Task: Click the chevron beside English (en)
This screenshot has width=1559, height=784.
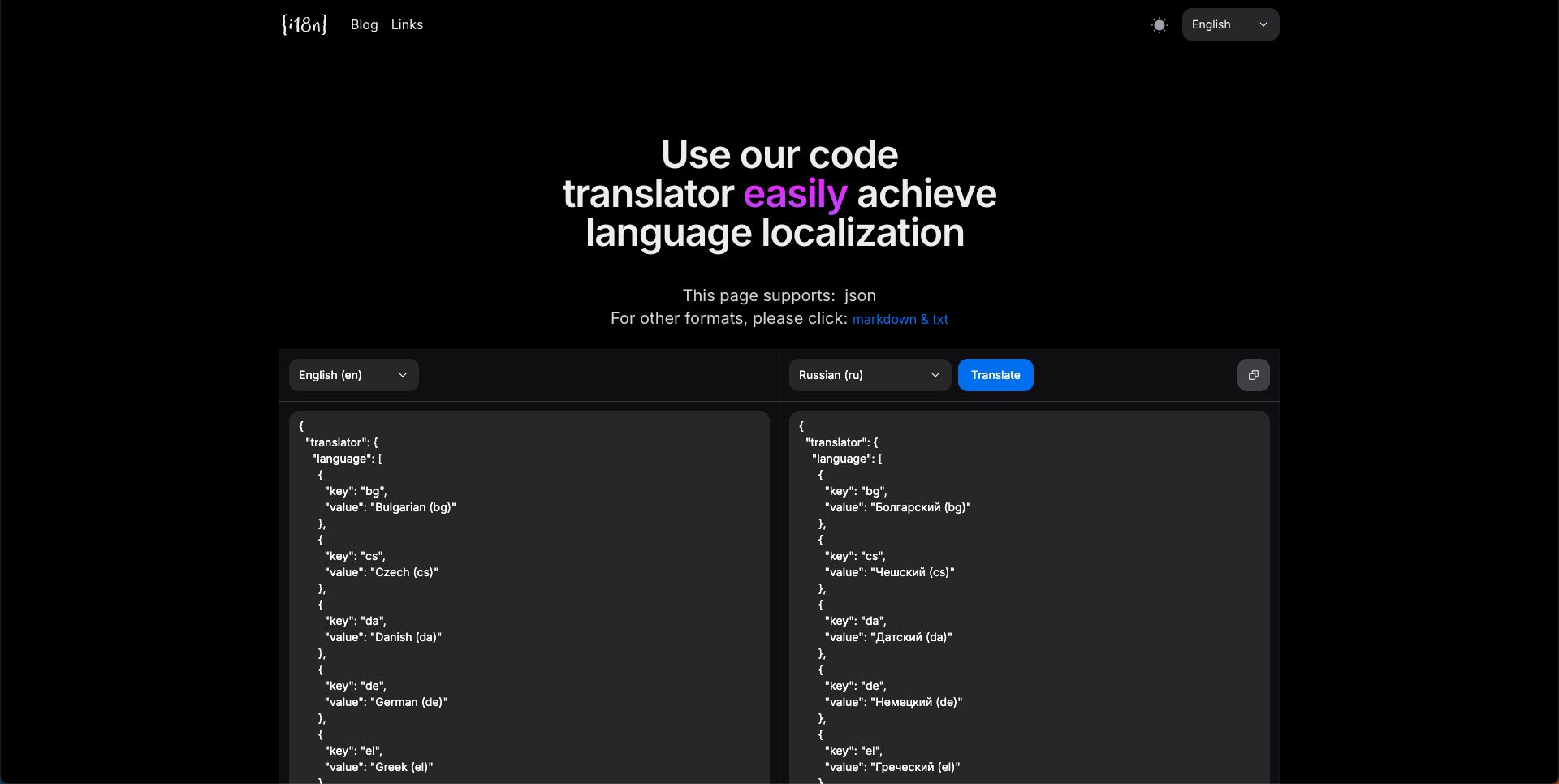Action: tap(401, 375)
